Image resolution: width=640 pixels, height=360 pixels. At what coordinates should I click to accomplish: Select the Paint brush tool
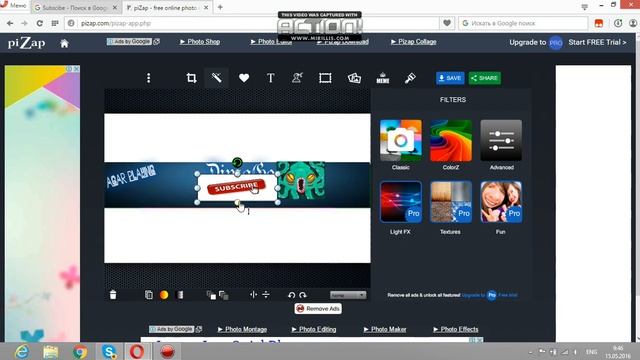click(x=410, y=78)
